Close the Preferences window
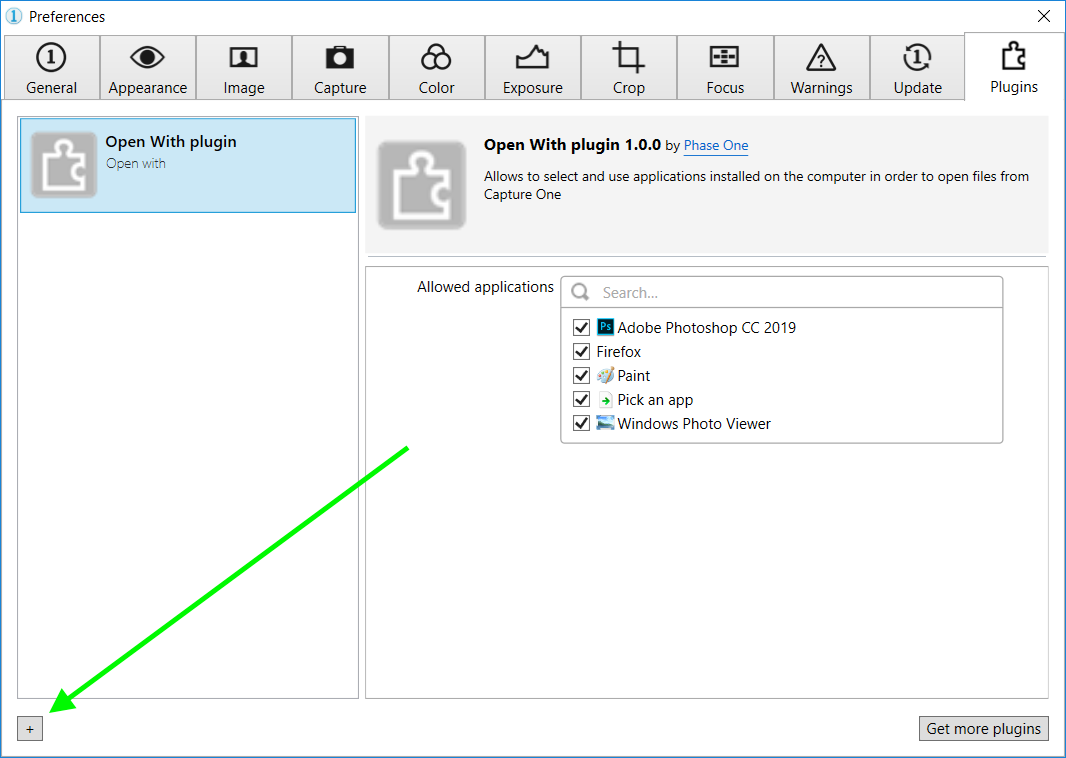This screenshot has width=1066, height=758. pos(1044,16)
